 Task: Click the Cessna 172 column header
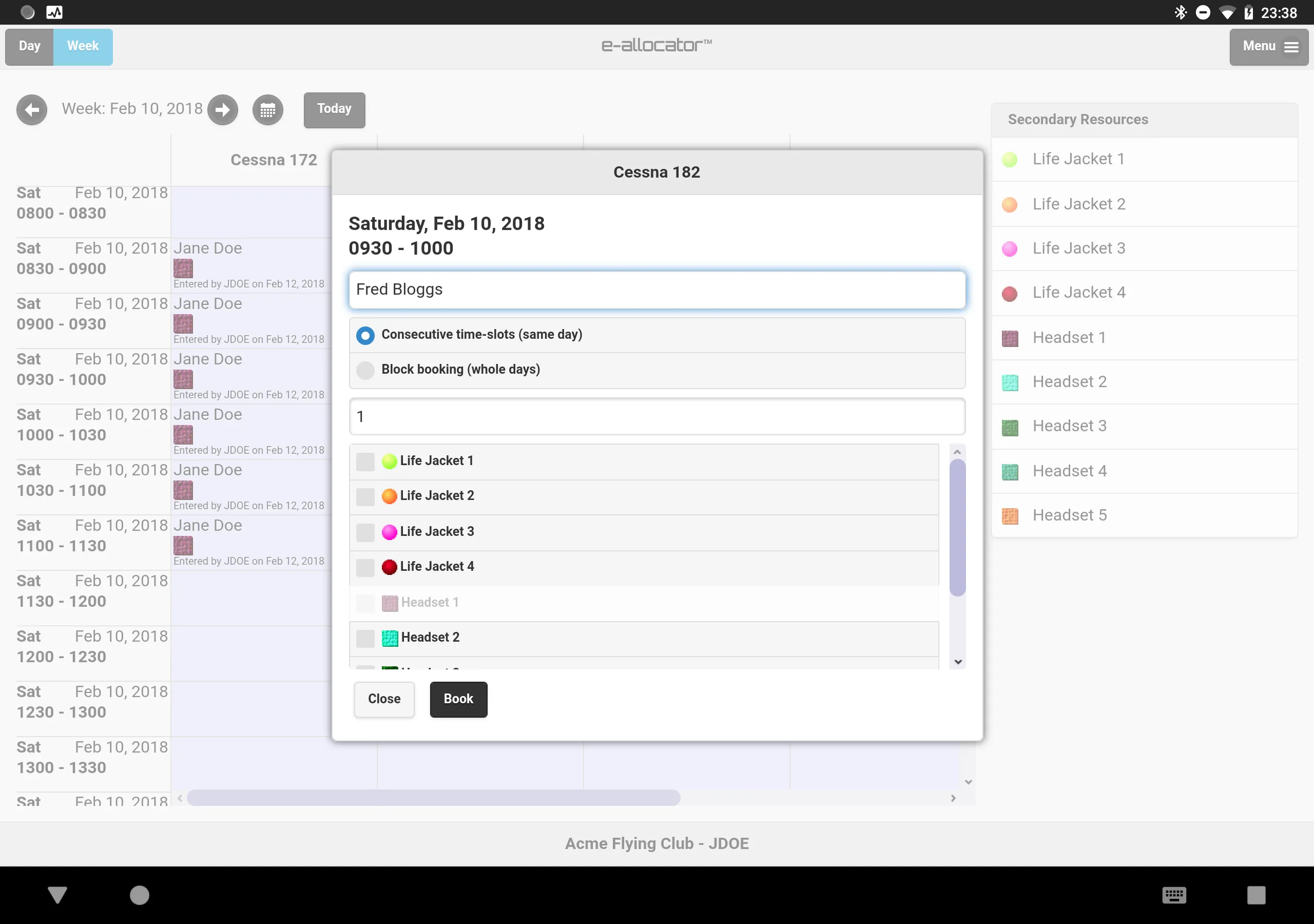coord(274,160)
